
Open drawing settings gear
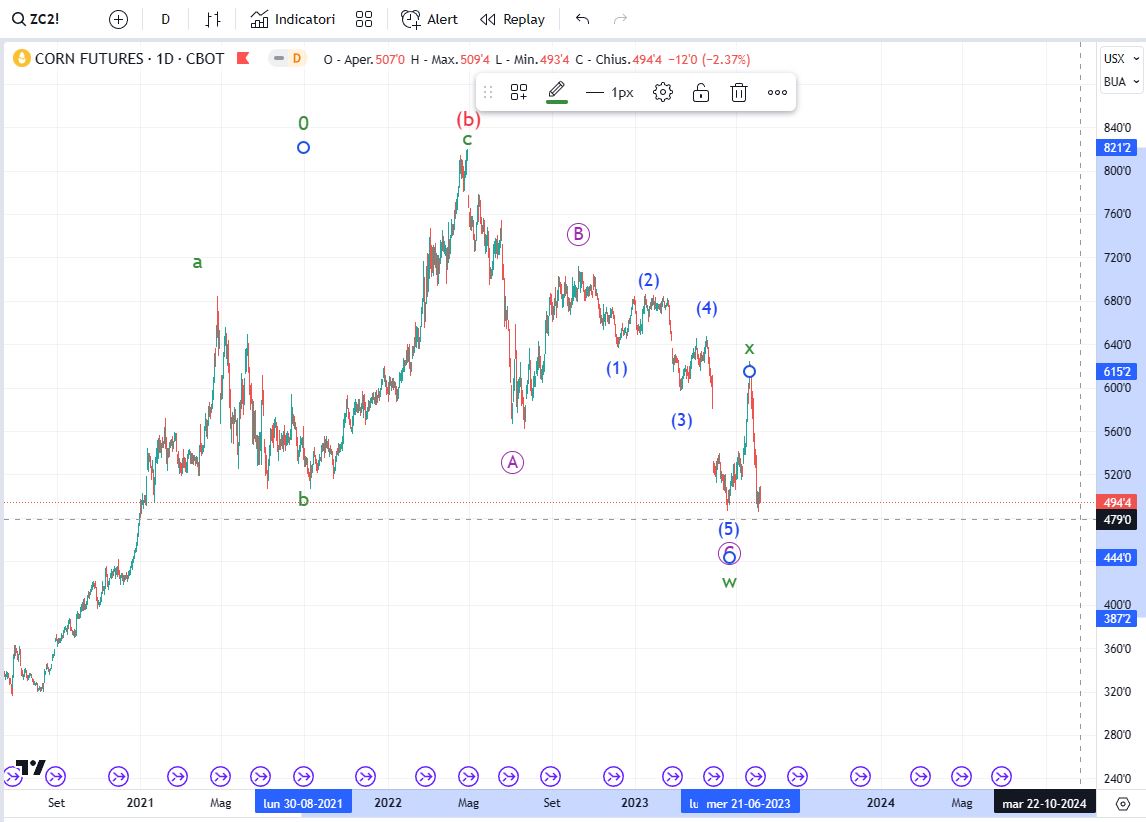pos(663,92)
